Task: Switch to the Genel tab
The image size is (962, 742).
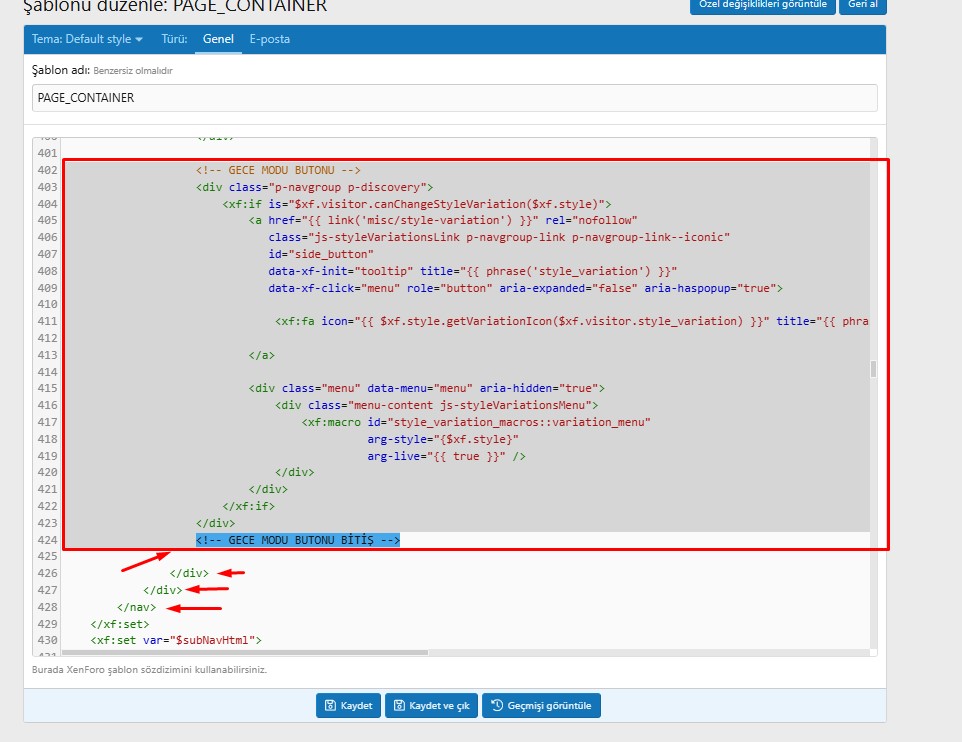Action: tap(218, 39)
